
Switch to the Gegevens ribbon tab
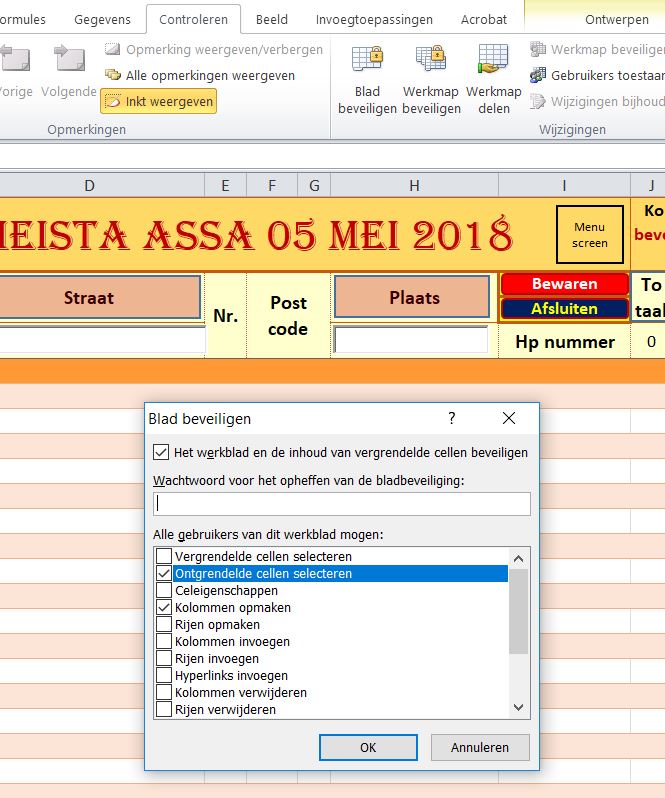tap(102, 19)
